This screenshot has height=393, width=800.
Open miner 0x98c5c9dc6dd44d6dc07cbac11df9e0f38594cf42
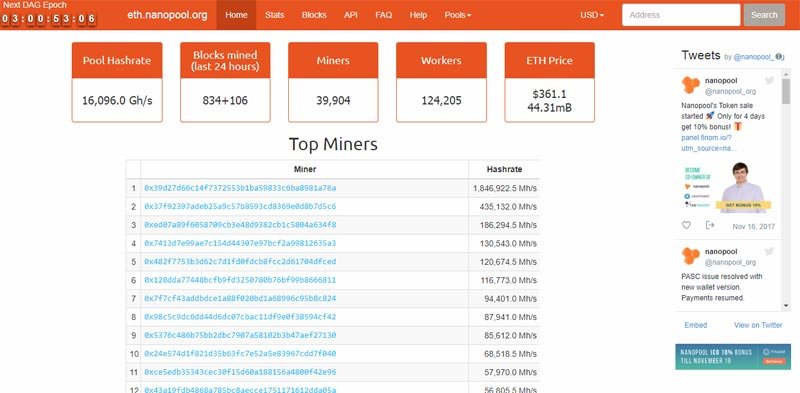tap(240, 316)
